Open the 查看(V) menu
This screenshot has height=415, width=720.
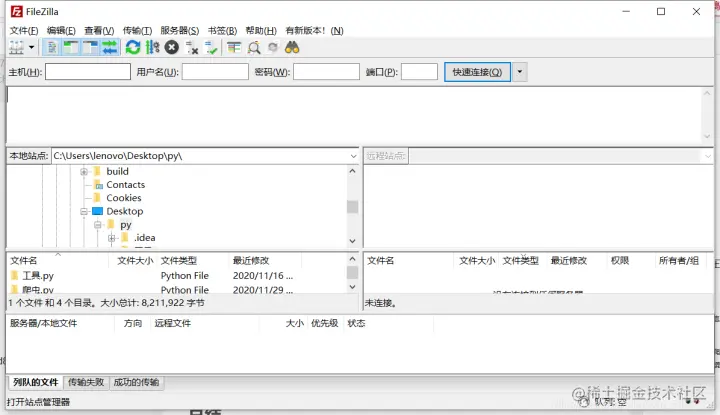tap(99, 30)
